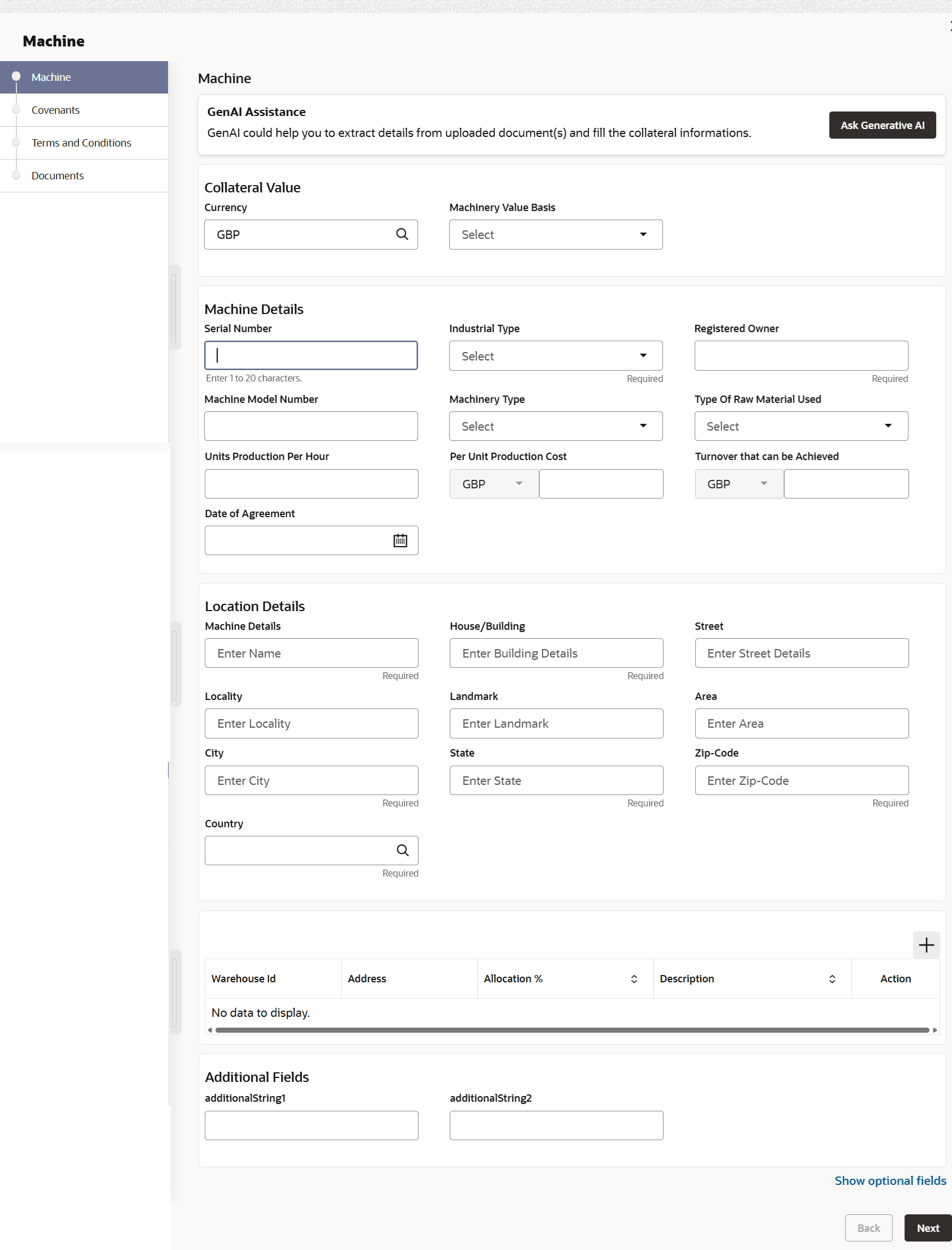Add a warehouse row with the plus icon

coord(926,945)
